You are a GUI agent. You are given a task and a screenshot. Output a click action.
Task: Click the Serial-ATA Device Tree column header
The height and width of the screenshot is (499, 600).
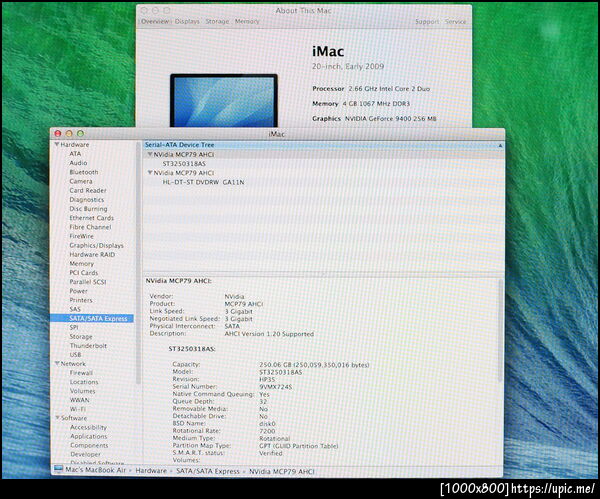(323, 145)
